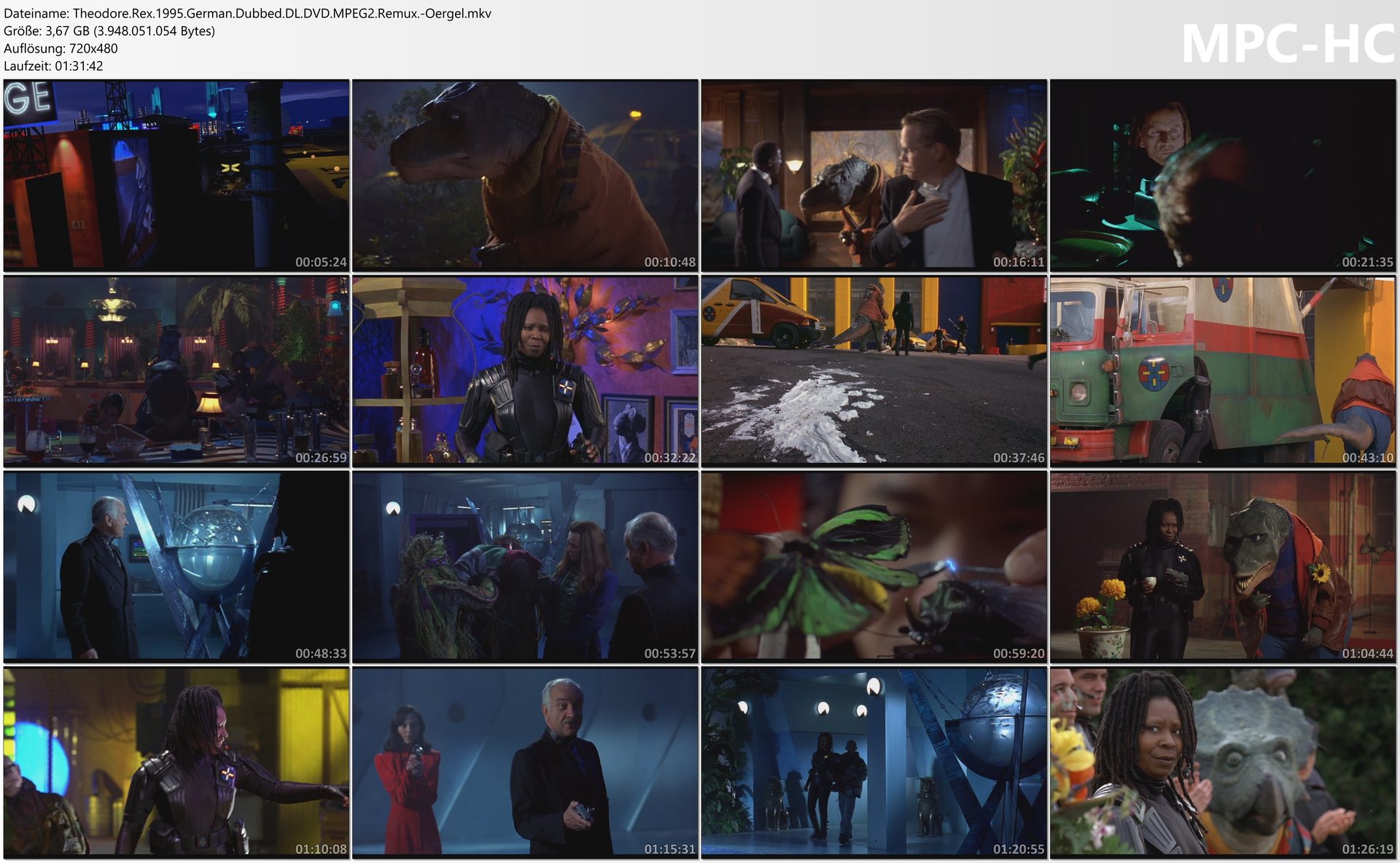This screenshot has height=863, width=1400.
Task: Click the thumbnail at 00:32:22
Action: pos(525,371)
